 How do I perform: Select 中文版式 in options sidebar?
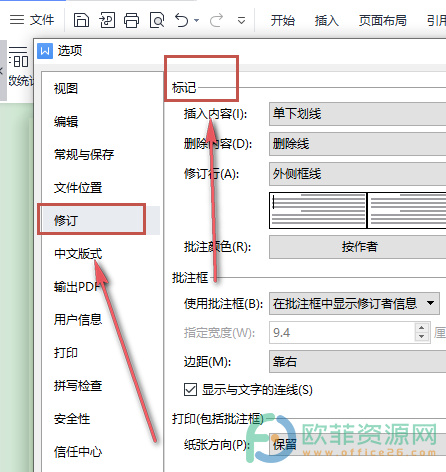tap(78, 254)
